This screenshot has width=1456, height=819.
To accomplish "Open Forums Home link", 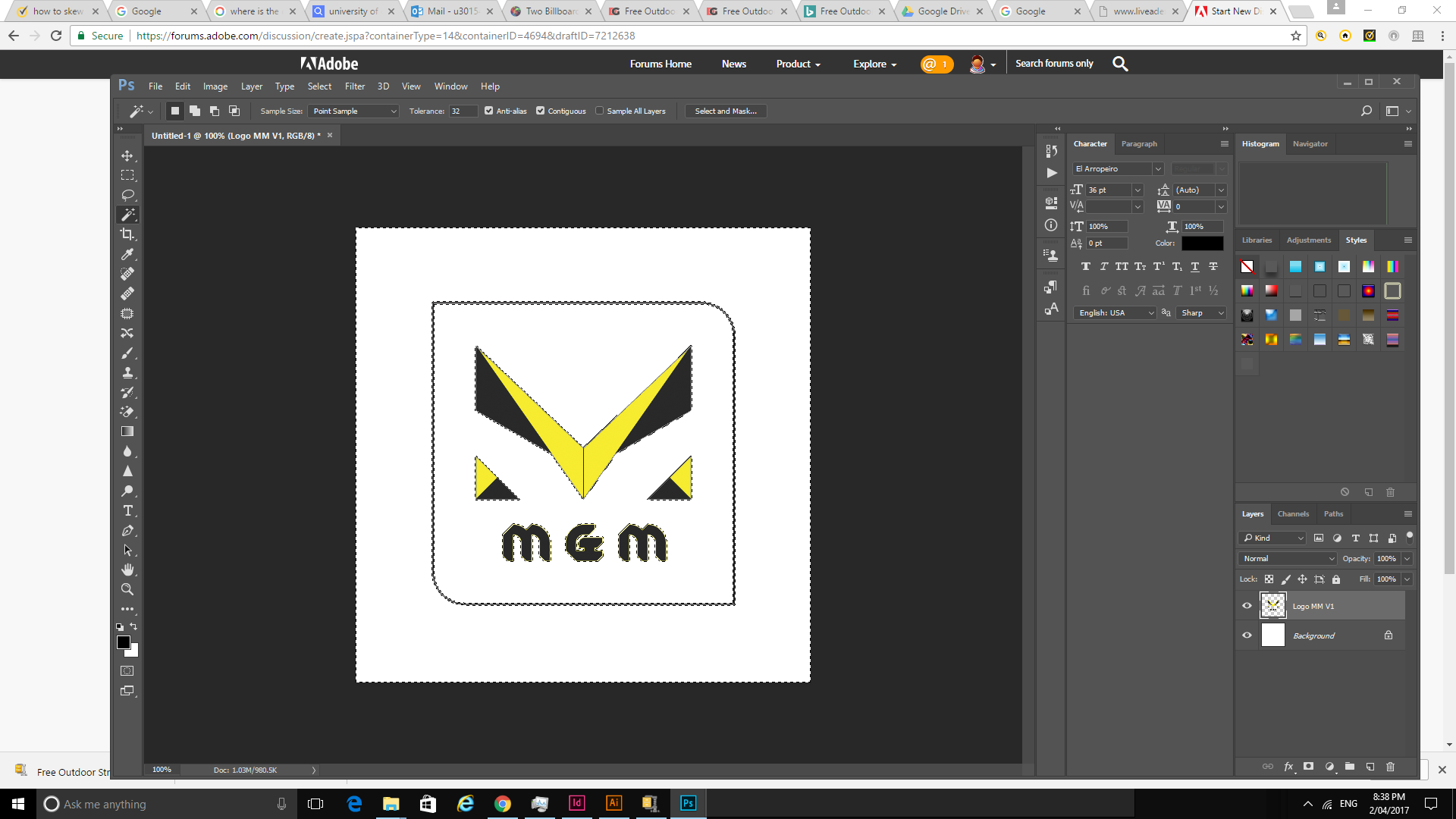I will pyautogui.click(x=661, y=64).
